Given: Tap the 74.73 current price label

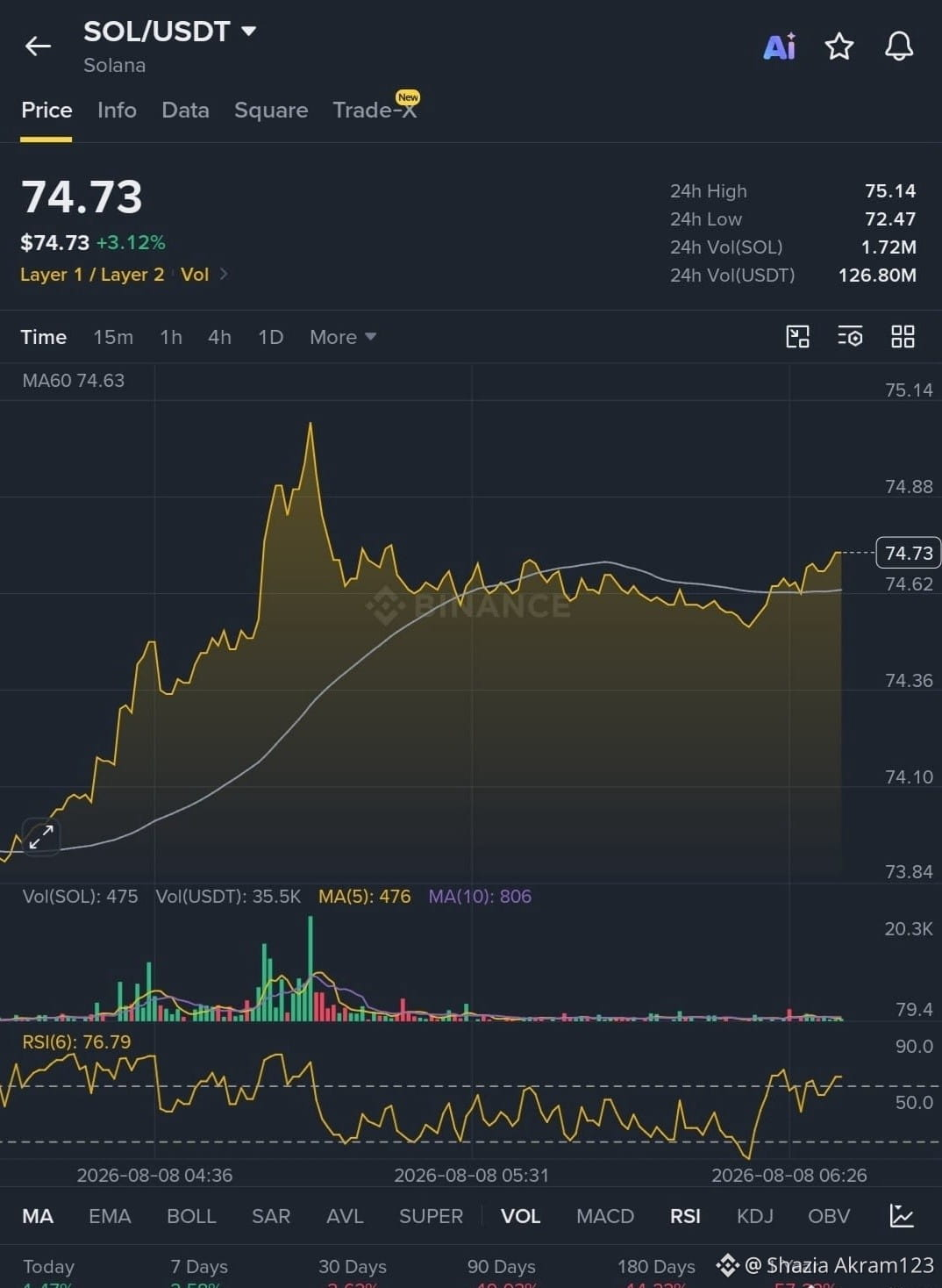Looking at the screenshot, I should click(x=909, y=553).
